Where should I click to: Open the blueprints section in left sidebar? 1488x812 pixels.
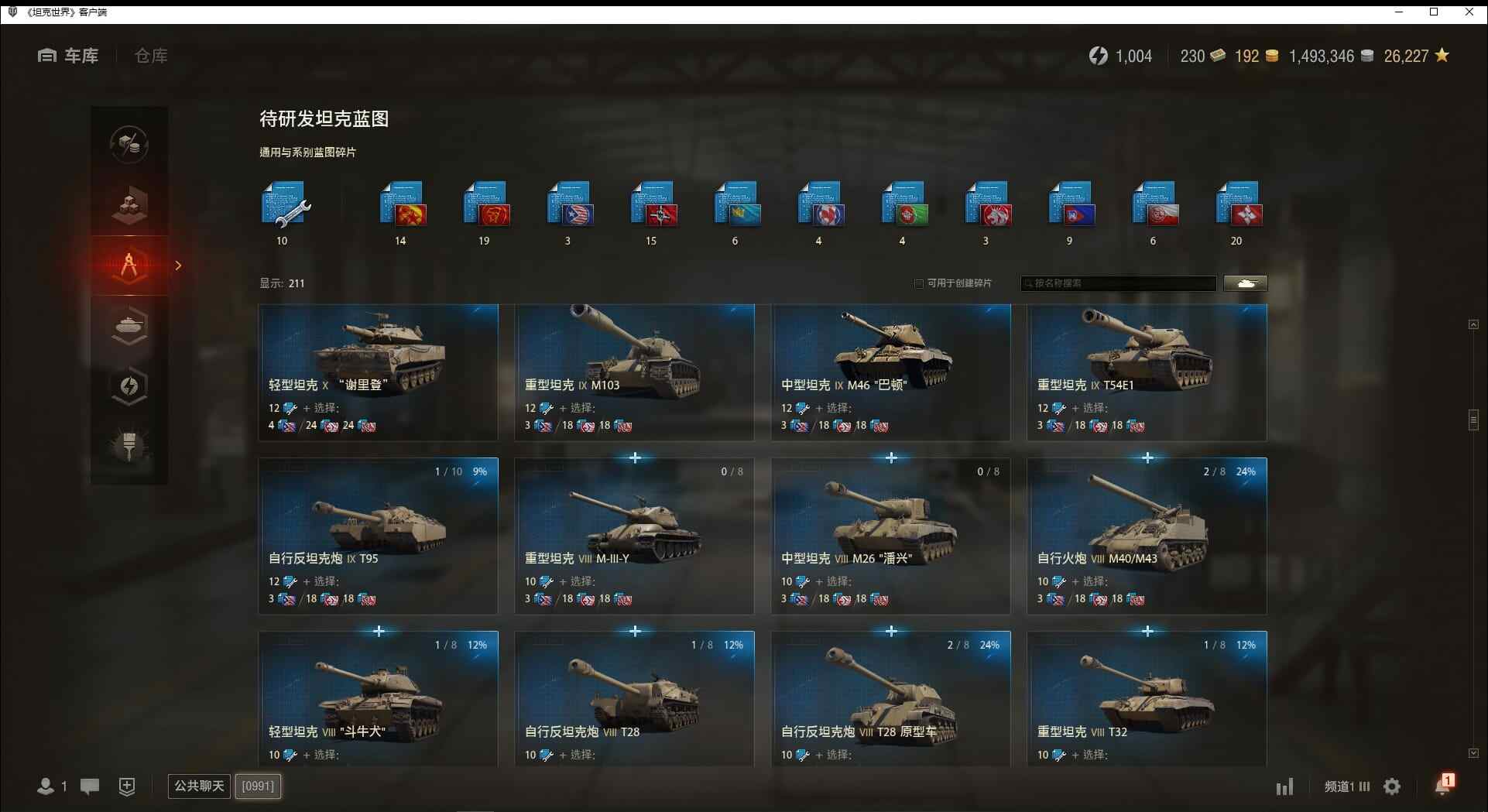coord(129,266)
